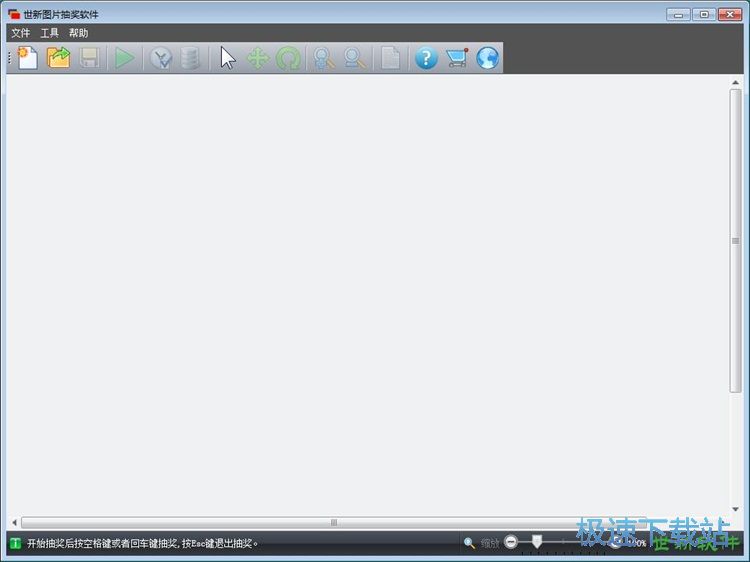This screenshot has height=562, width=750.
Task: Click the second magnifier zoom icon
Action: (x=354, y=58)
